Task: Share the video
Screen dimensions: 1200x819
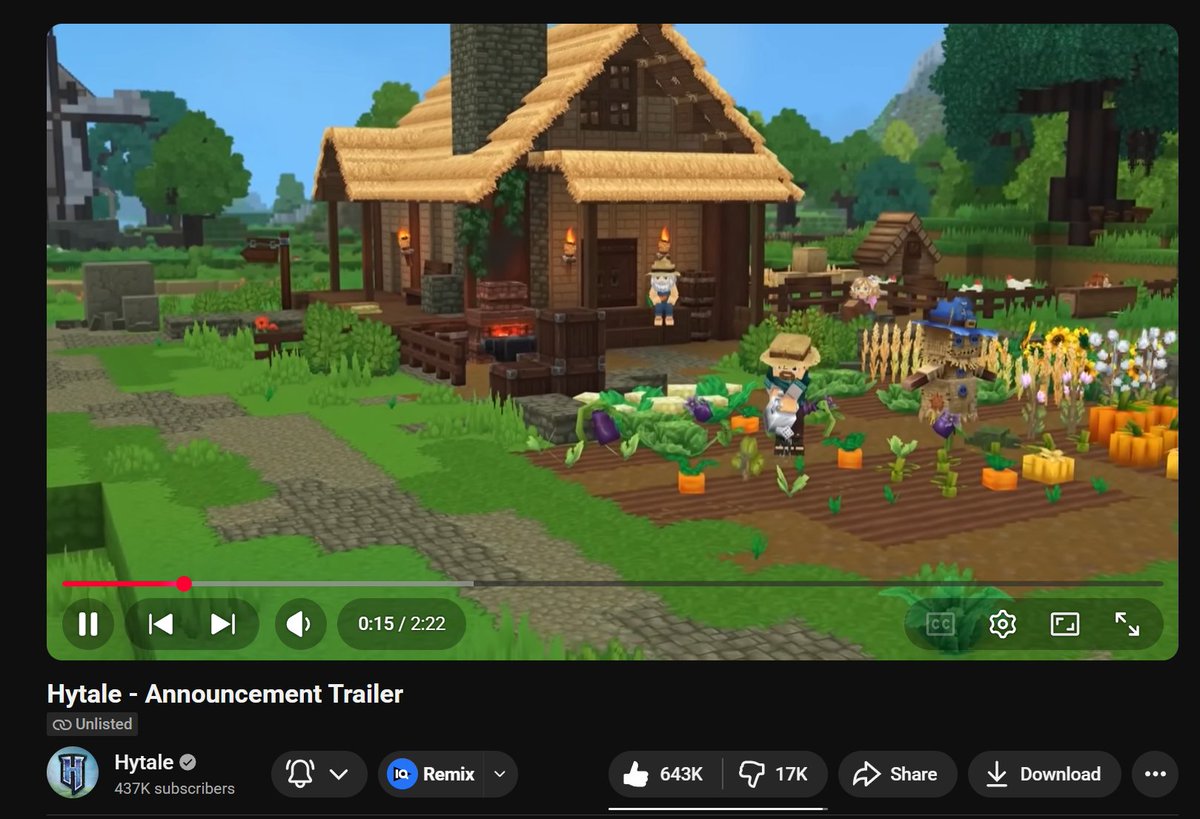Action: point(897,774)
